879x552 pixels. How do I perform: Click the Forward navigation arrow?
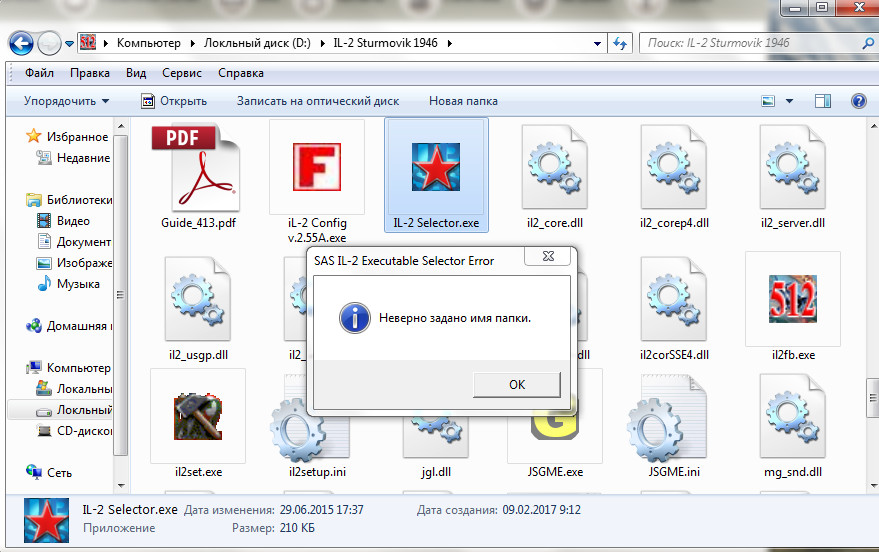tap(49, 43)
